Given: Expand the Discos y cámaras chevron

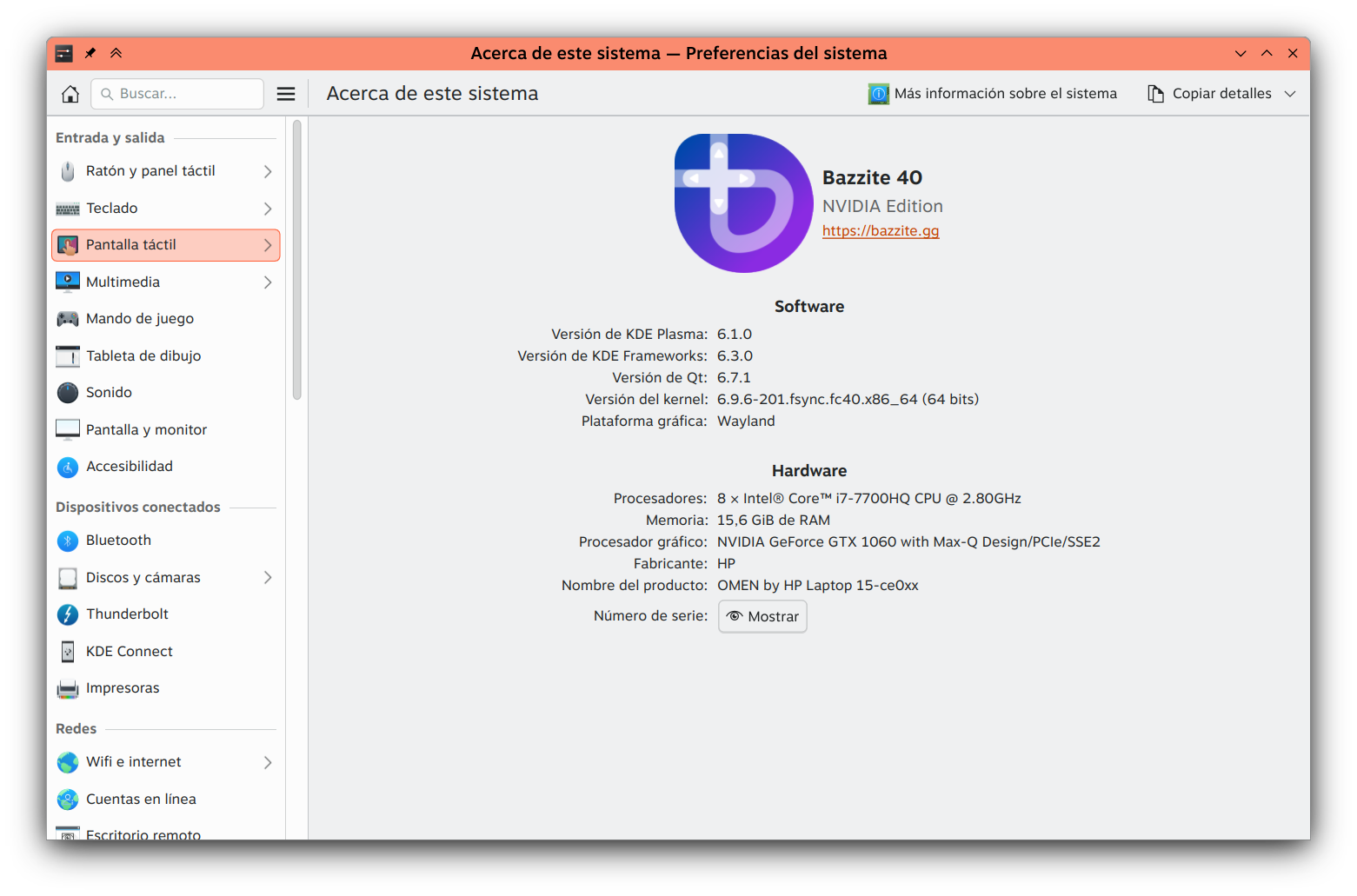Looking at the screenshot, I should [268, 578].
